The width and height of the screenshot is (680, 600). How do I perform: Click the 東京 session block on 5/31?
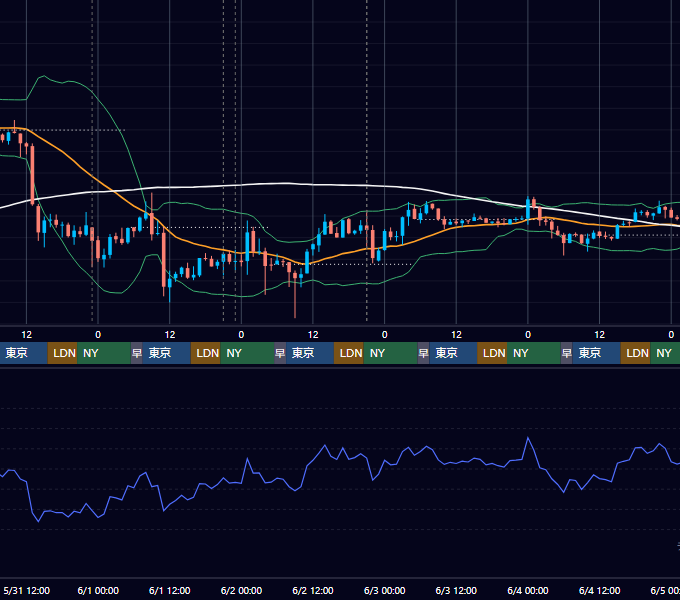(23, 353)
